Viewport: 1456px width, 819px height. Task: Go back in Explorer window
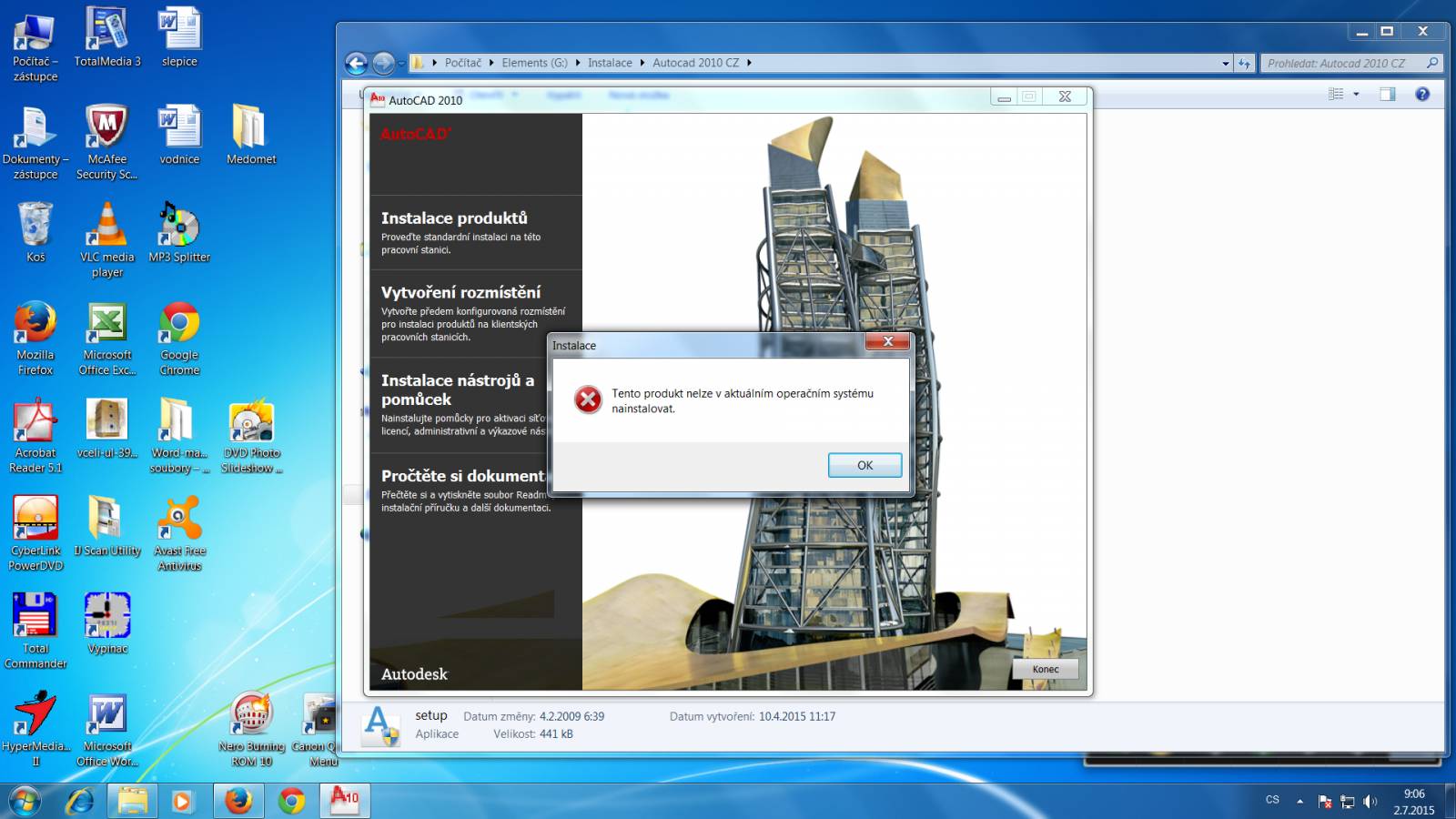[x=357, y=63]
